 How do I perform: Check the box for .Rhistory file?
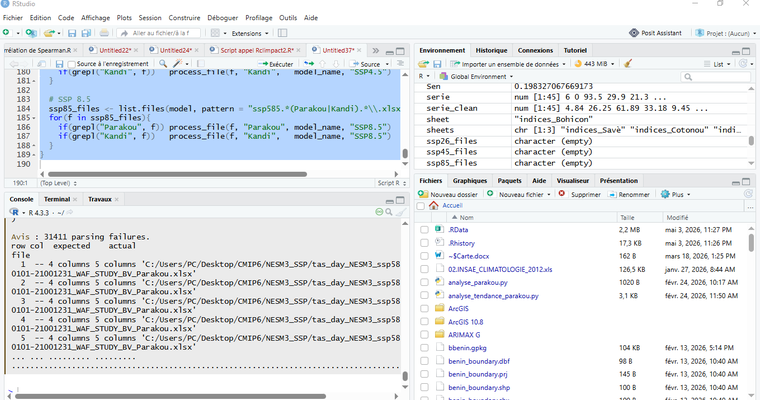424,243
